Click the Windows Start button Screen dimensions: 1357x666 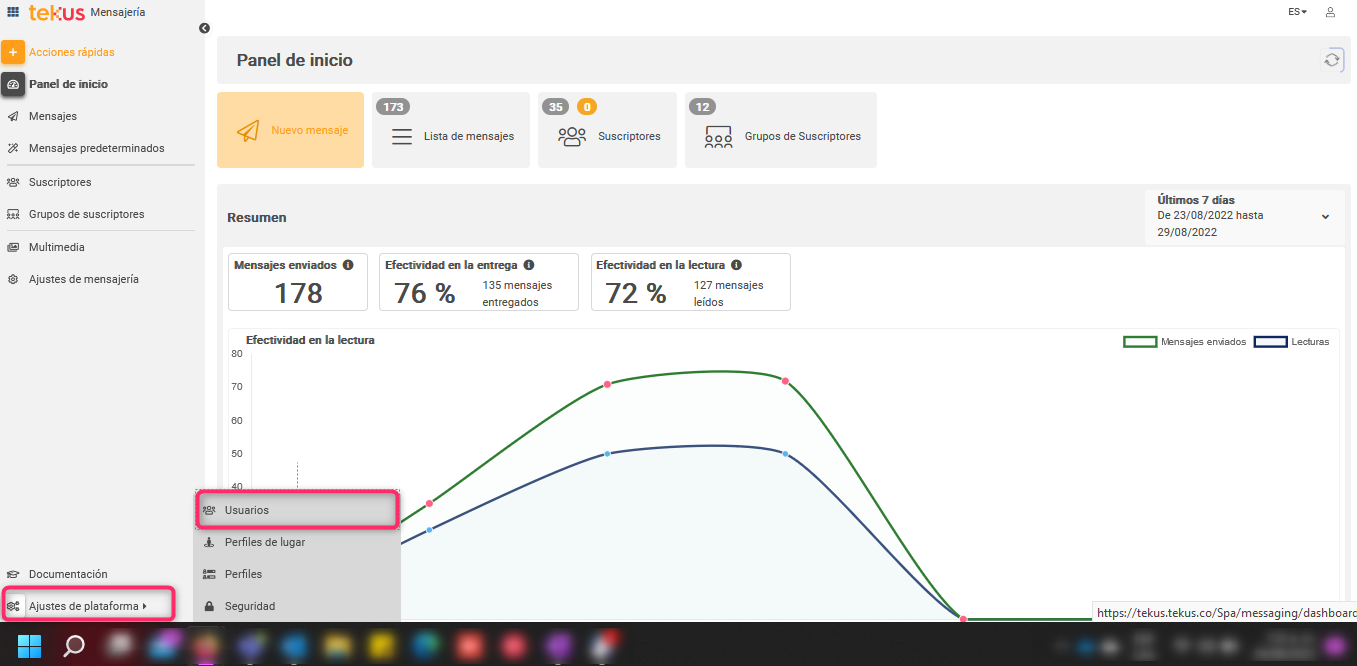[x=29, y=645]
